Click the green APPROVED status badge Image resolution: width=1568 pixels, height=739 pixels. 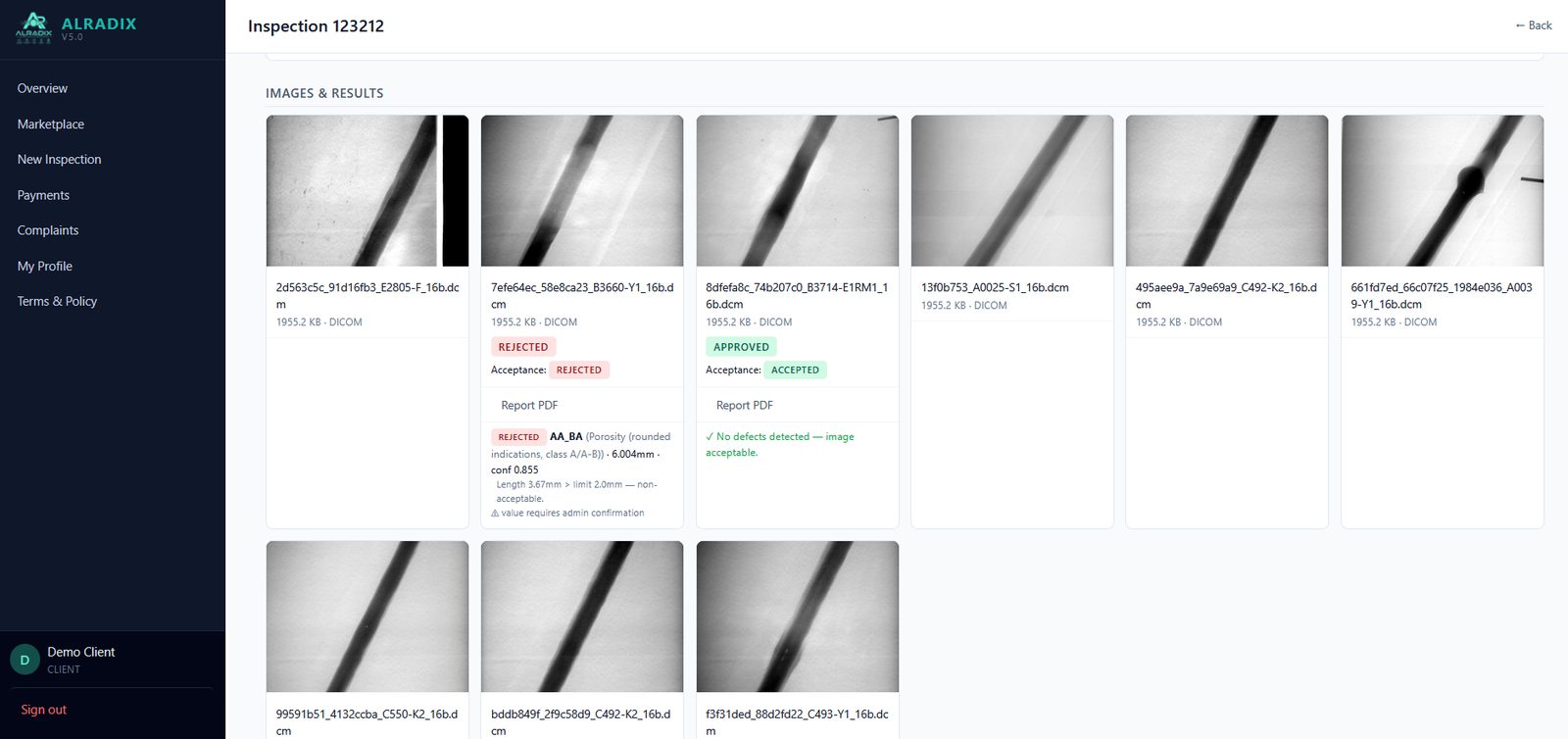(x=741, y=347)
